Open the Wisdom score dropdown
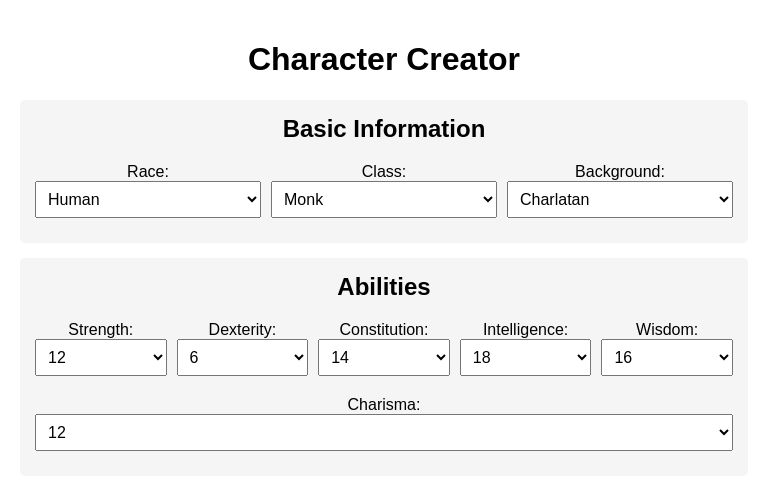 667,357
